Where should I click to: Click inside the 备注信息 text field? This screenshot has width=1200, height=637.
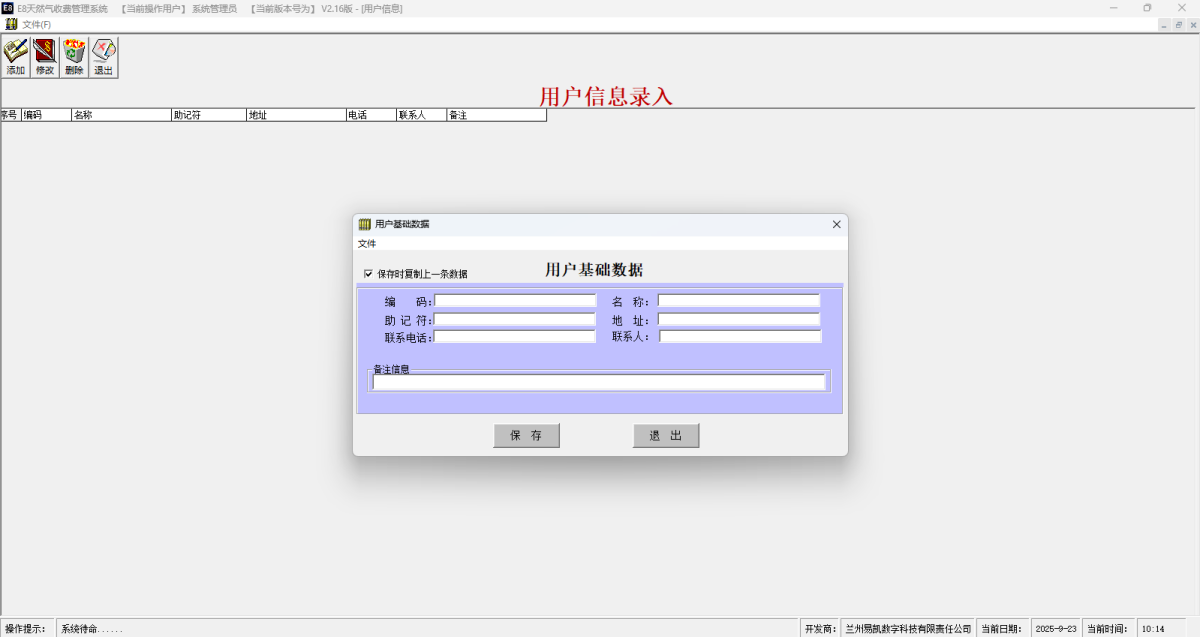click(598, 382)
